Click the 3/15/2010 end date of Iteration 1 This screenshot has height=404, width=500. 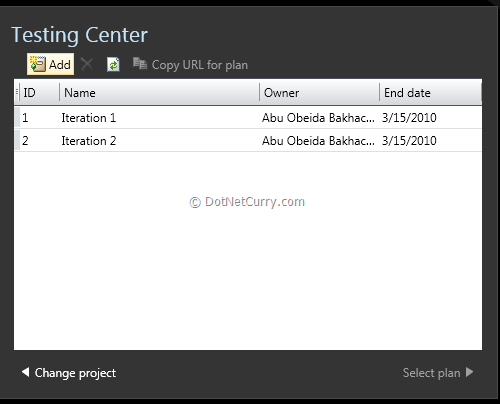click(x=409, y=118)
